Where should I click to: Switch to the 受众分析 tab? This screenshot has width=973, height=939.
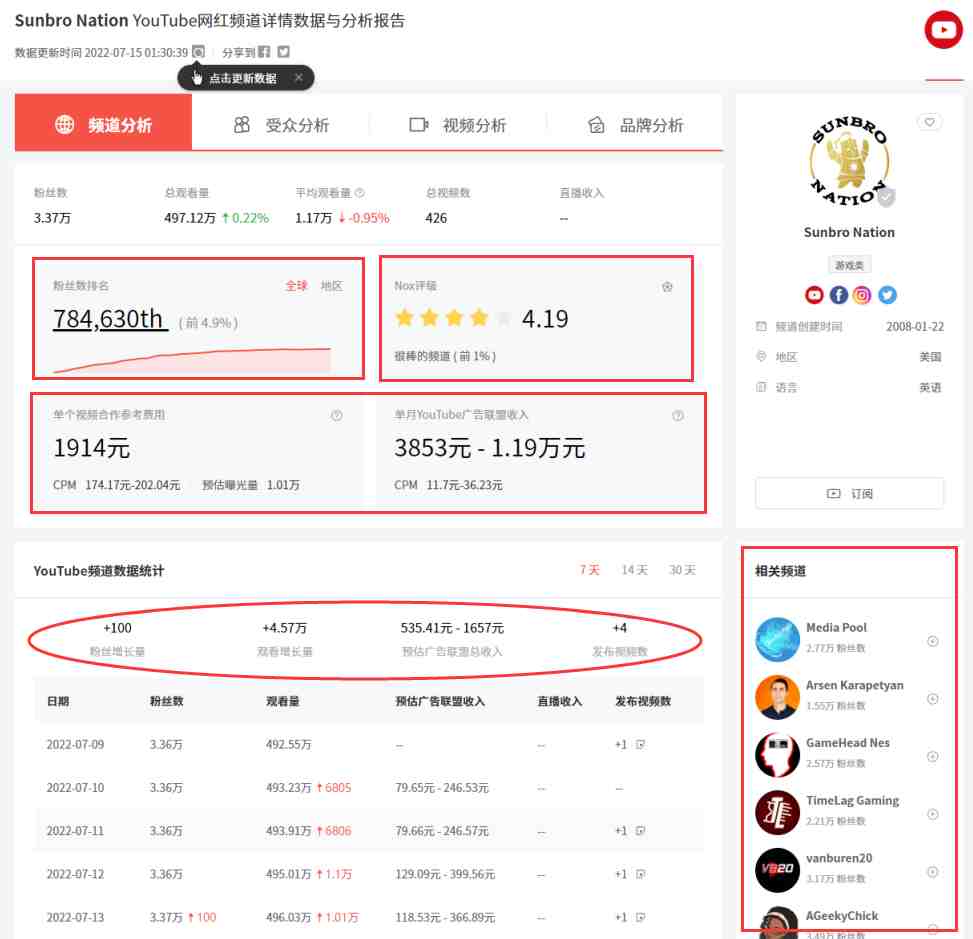pyautogui.click(x=281, y=125)
